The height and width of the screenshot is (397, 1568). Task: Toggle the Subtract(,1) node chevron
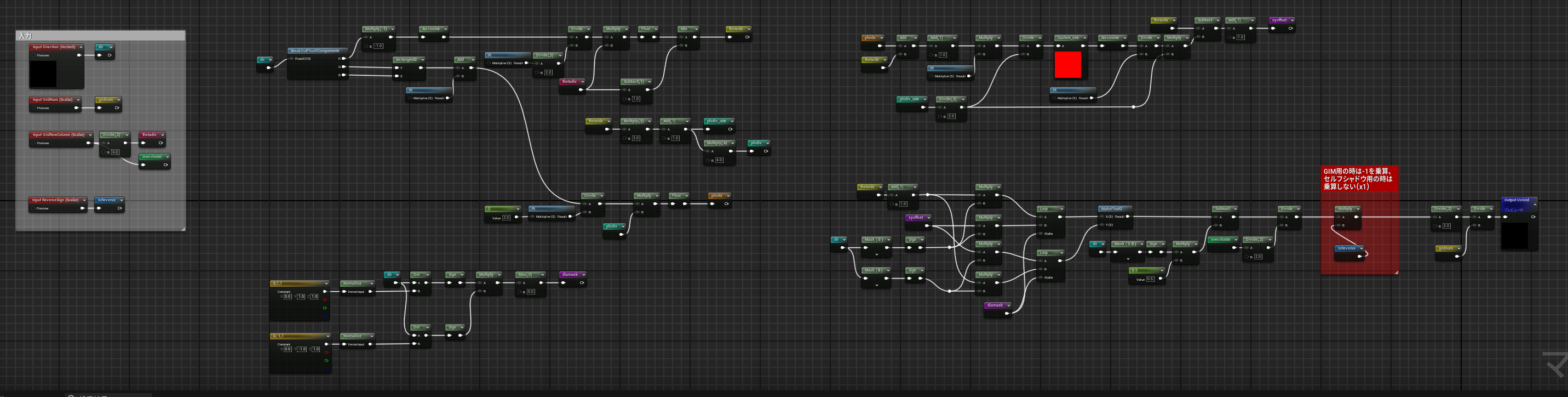pos(649,82)
